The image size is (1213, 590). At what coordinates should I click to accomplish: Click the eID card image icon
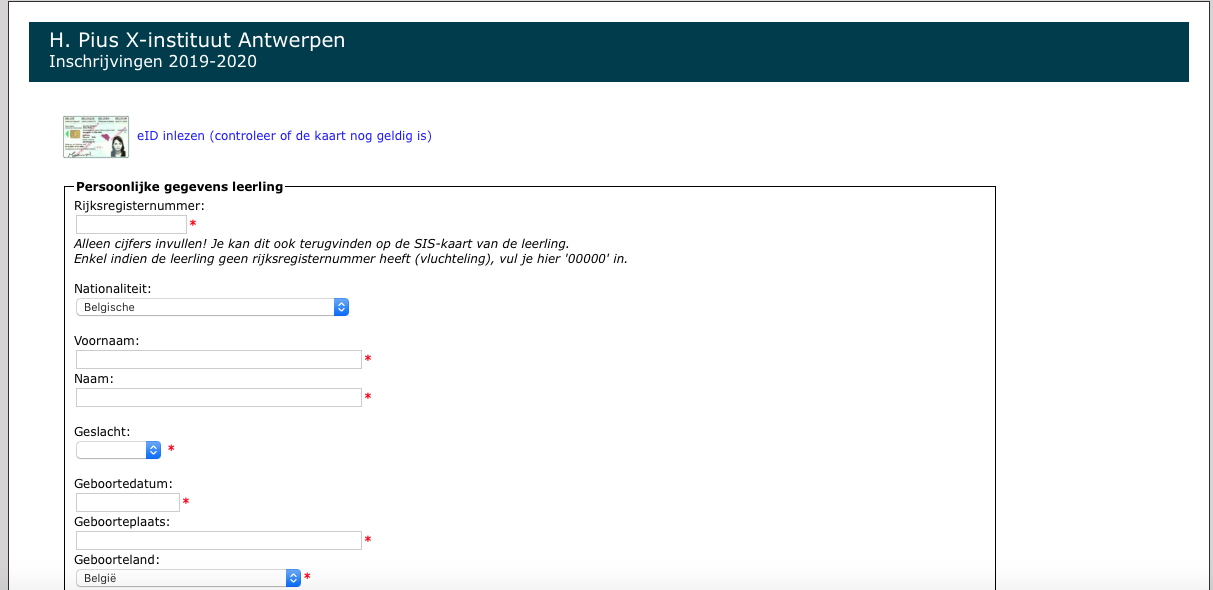96,136
